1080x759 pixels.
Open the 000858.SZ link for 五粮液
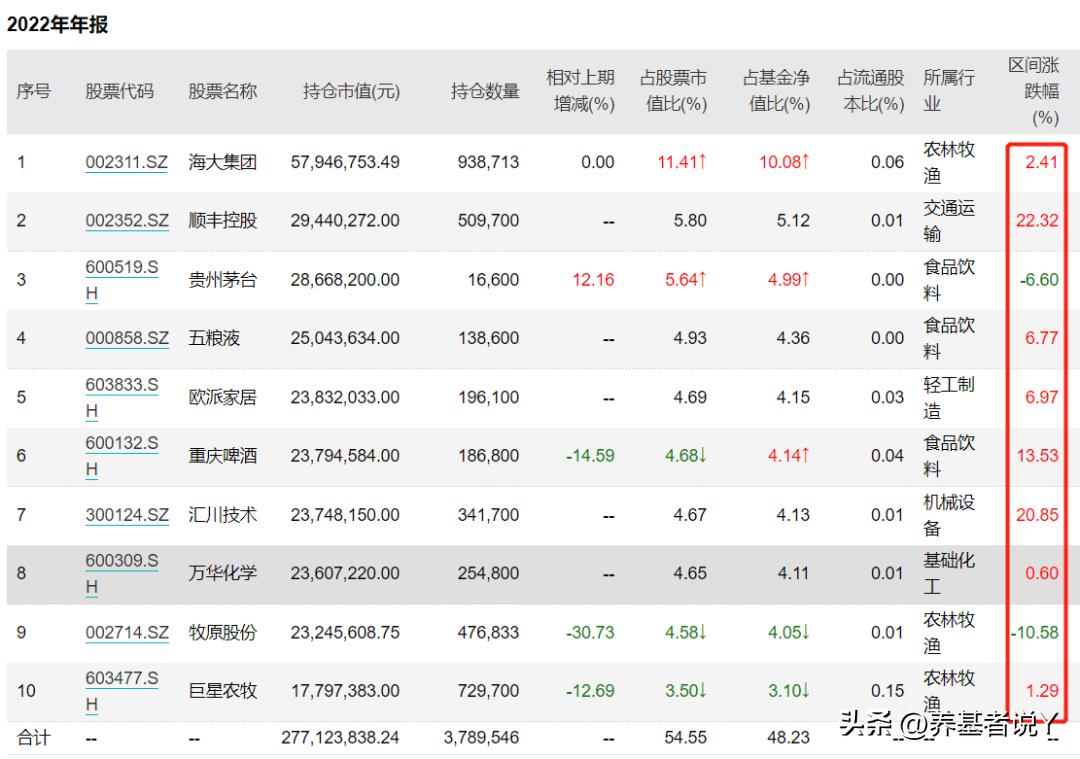click(126, 338)
